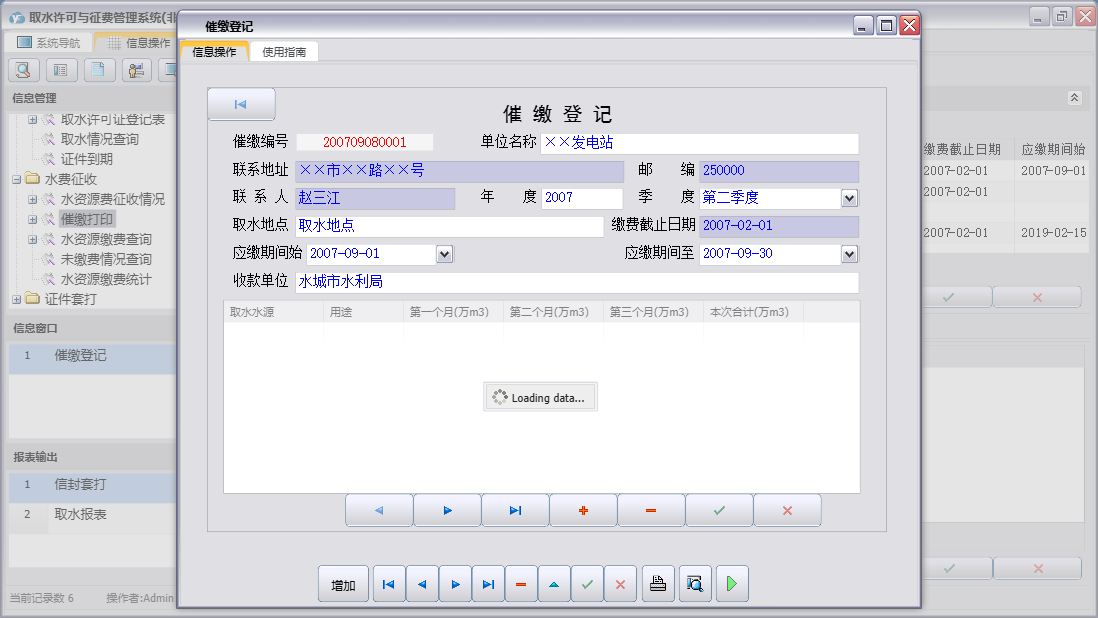Screen dimensions: 1098x618
Task: Click the print icon in bottom toolbar
Action: [657, 584]
